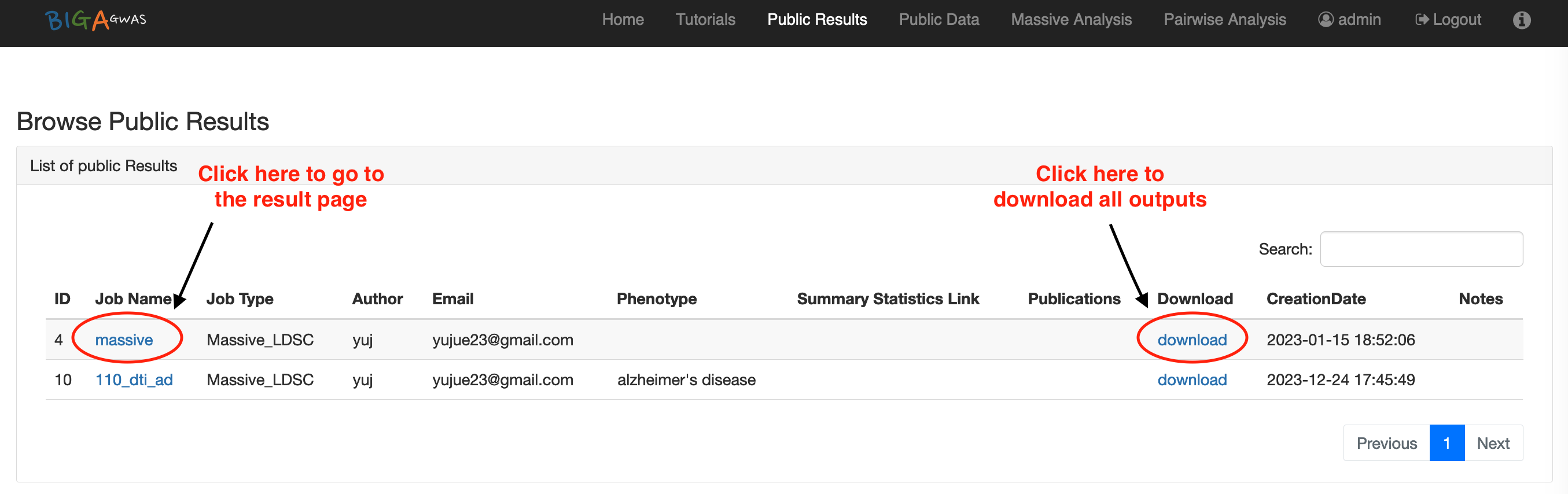The height and width of the screenshot is (494, 1568).
Task: Click the info circle icon
Action: click(1521, 20)
